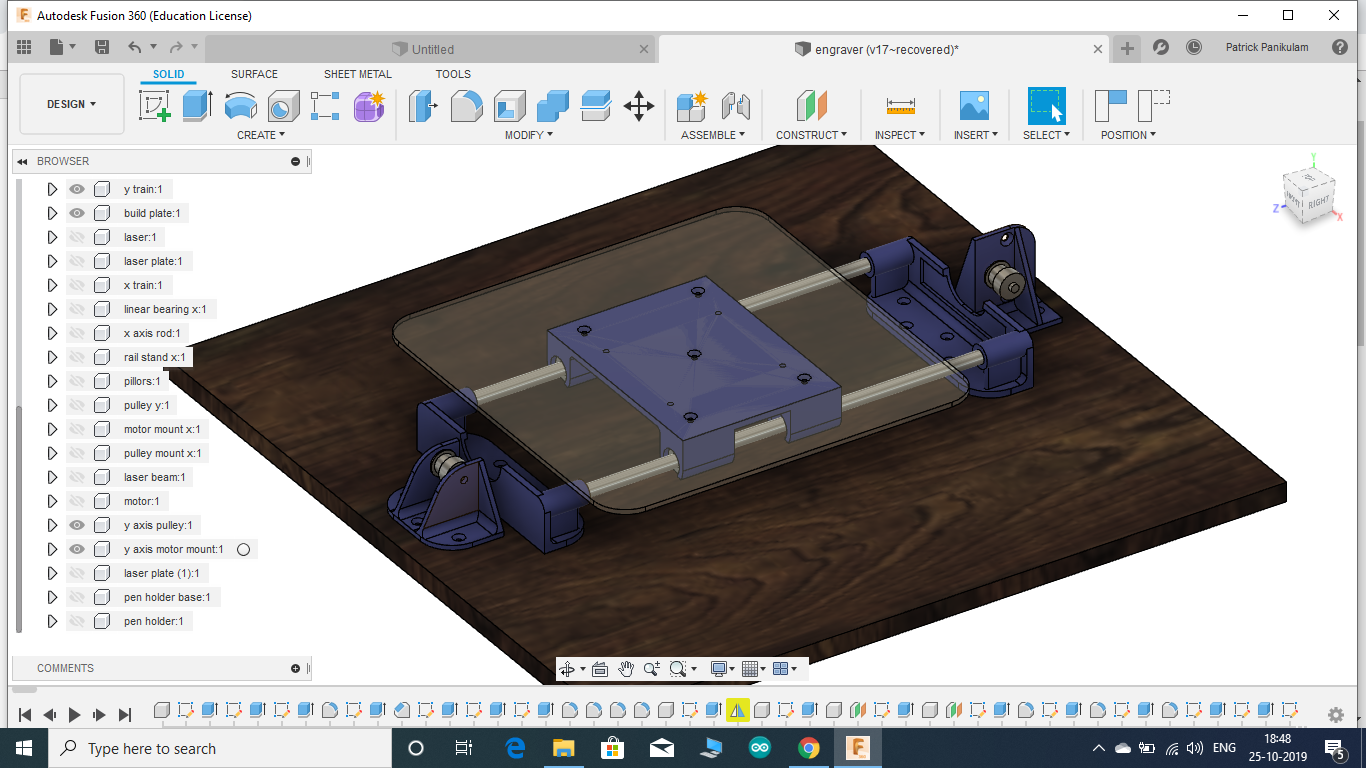Select the Extrude tool
This screenshot has height=768, width=1366.
197,105
